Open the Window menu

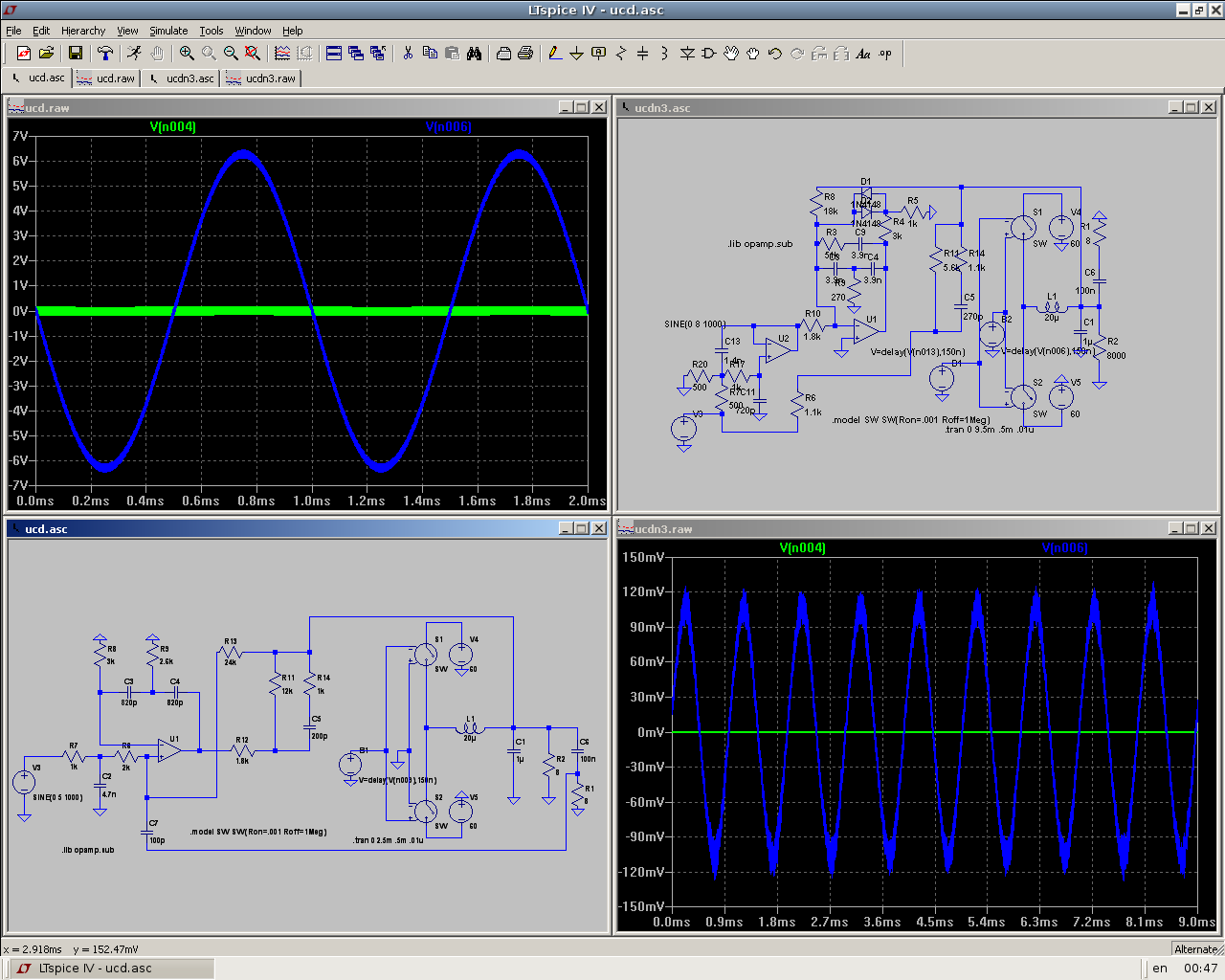click(x=253, y=31)
